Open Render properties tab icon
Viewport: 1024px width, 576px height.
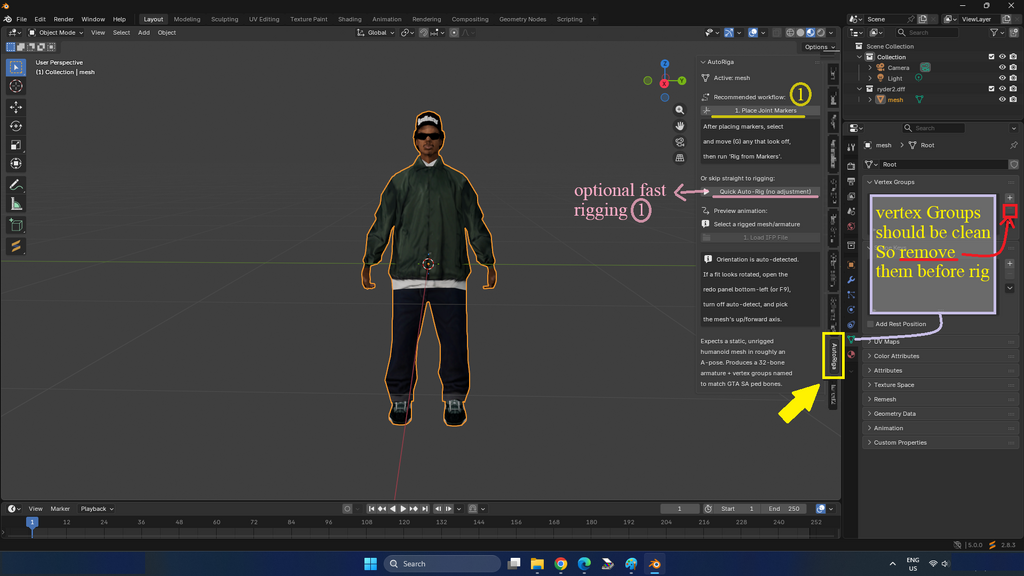[851, 167]
